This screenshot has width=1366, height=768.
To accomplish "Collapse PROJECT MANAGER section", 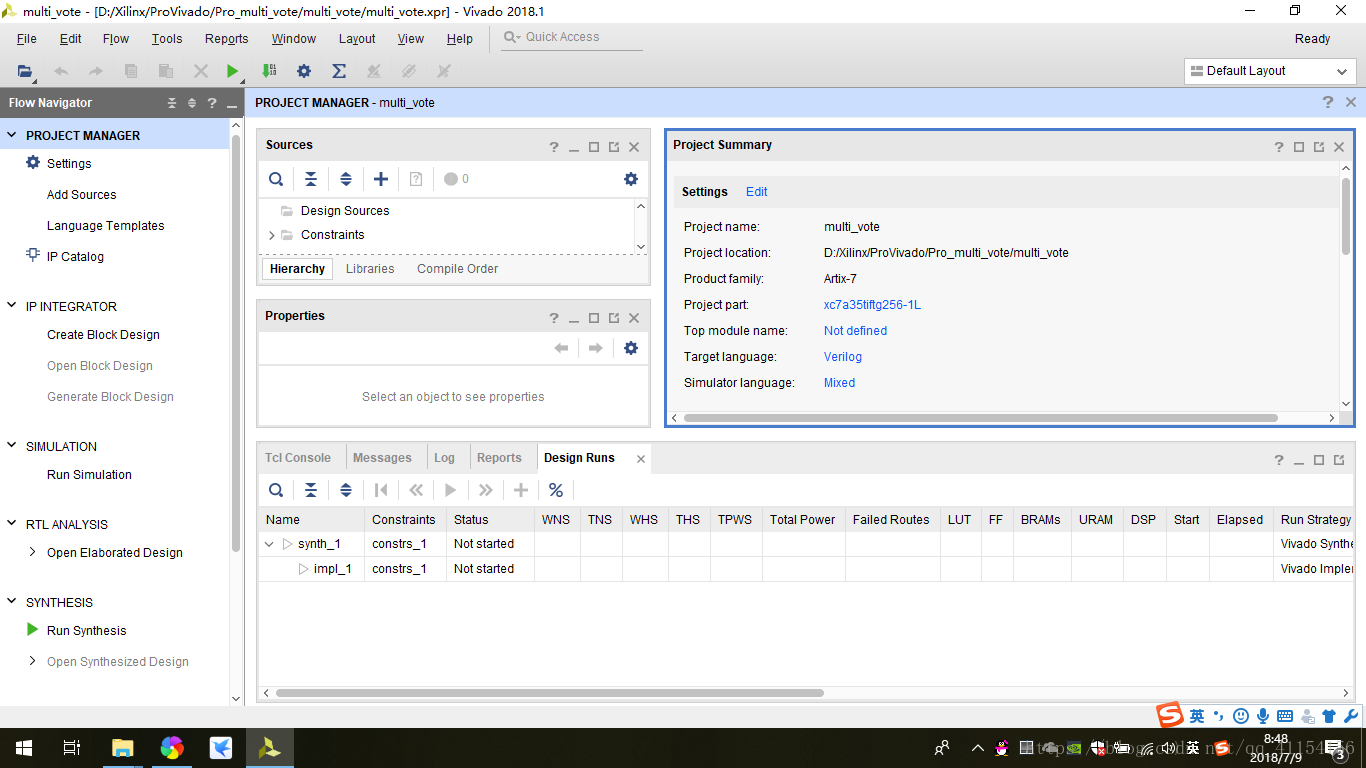I will 12,135.
